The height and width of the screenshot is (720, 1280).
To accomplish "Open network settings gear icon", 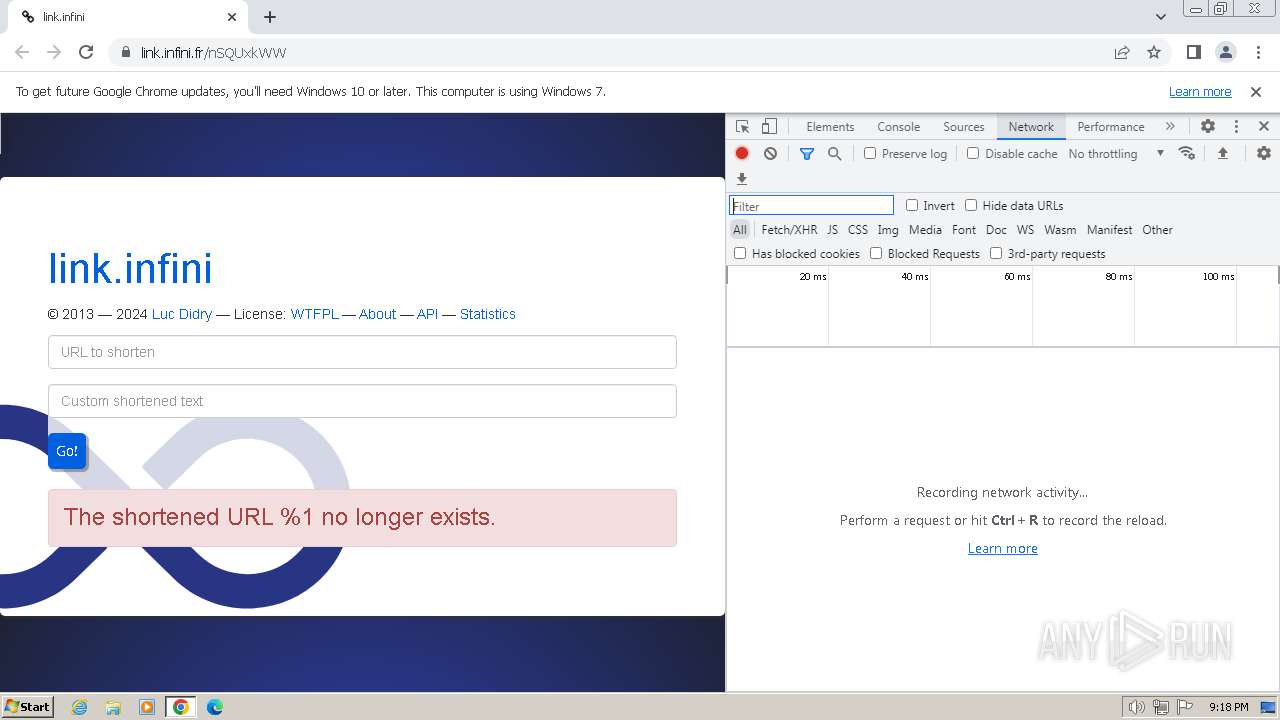I will pyautogui.click(x=1264, y=154).
